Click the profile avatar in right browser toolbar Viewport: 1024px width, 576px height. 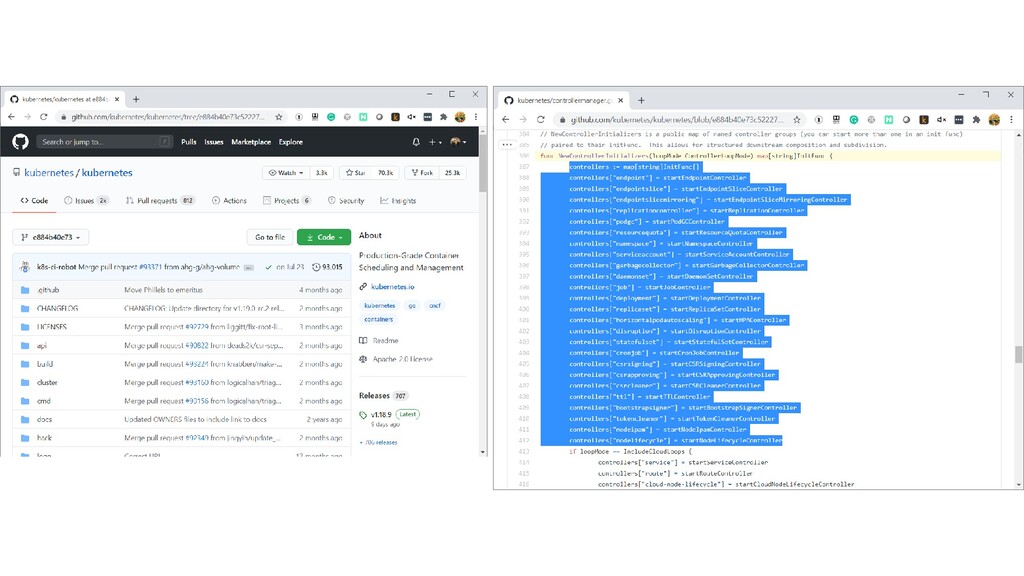[994, 120]
